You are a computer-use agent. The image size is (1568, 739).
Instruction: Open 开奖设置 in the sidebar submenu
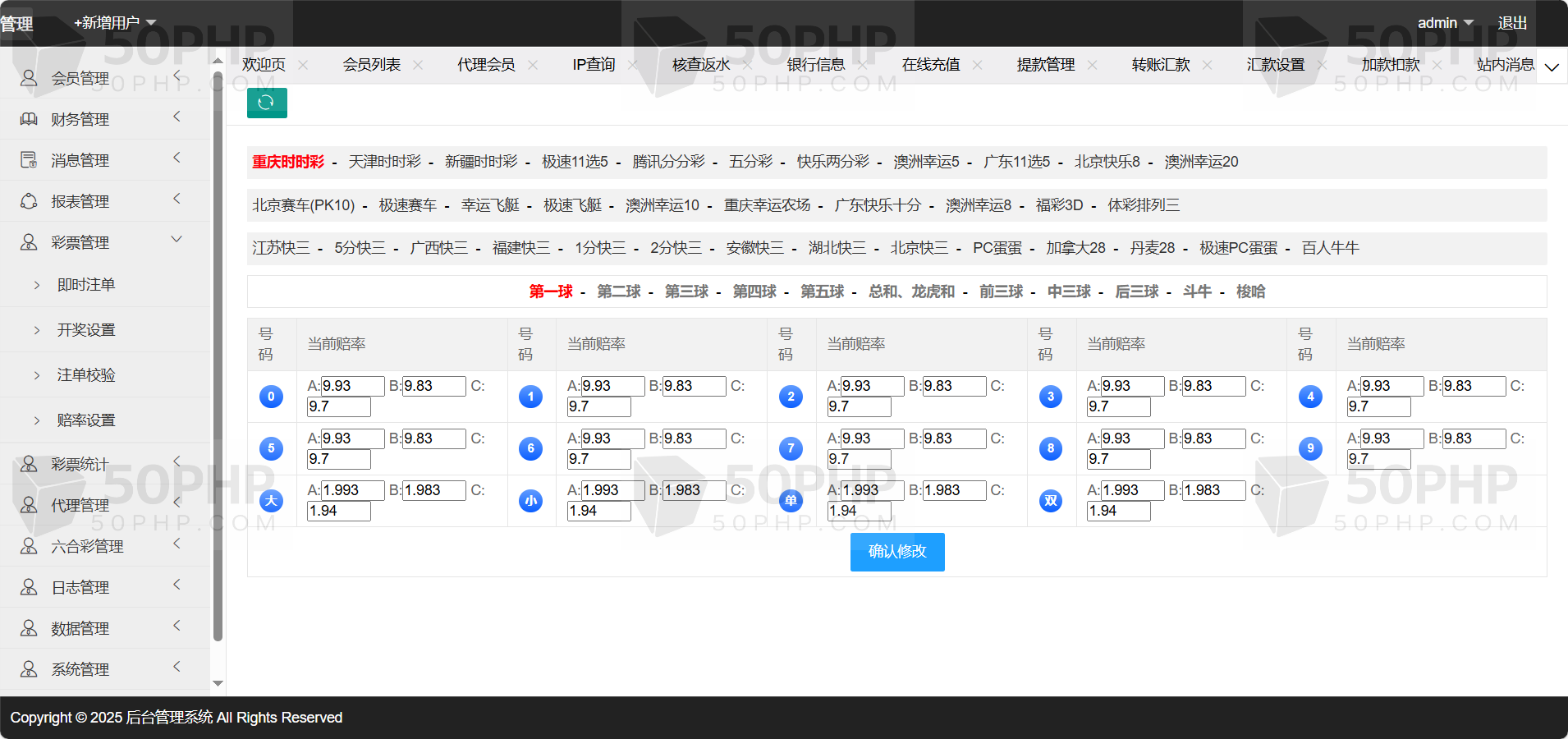coord(86,330)
